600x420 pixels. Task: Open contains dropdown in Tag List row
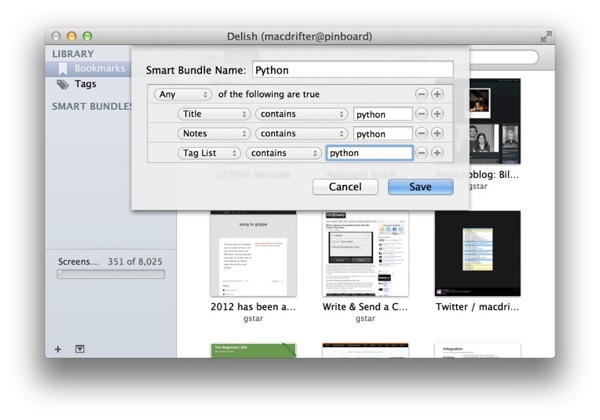(x=284, y=153)
